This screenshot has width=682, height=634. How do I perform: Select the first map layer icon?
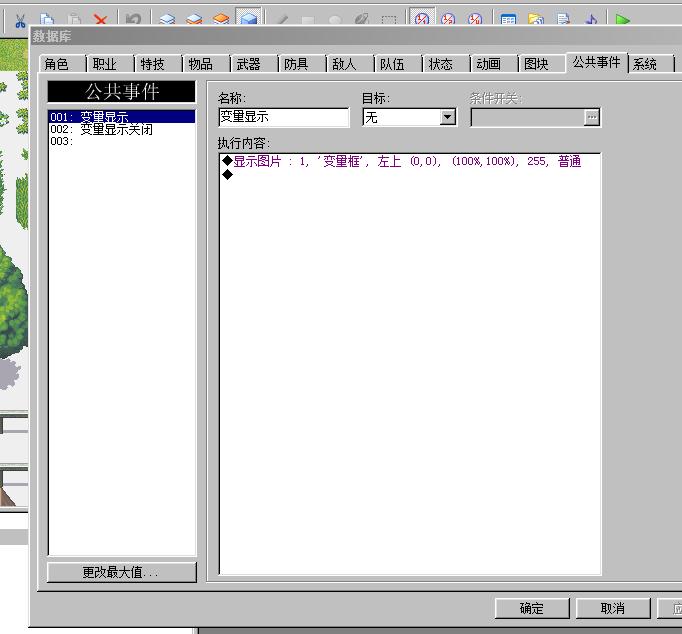pos(167,20)
